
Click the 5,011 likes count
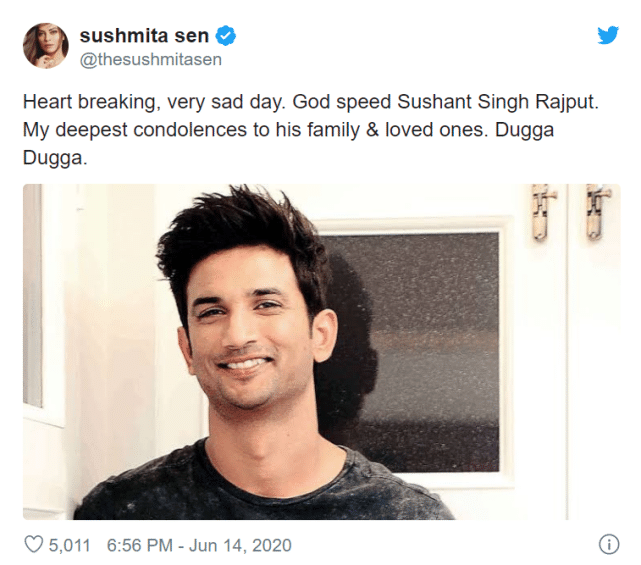click(x=70, y=545)
